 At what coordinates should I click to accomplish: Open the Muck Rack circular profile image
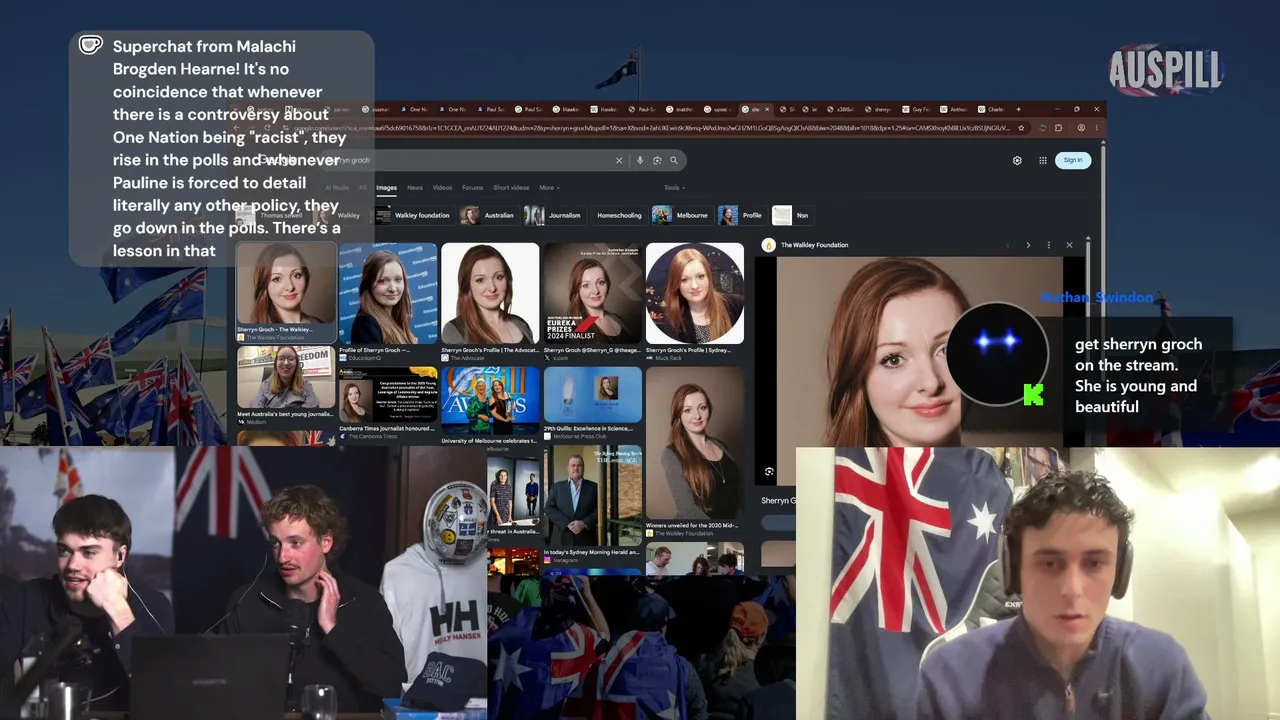(695, 294)
